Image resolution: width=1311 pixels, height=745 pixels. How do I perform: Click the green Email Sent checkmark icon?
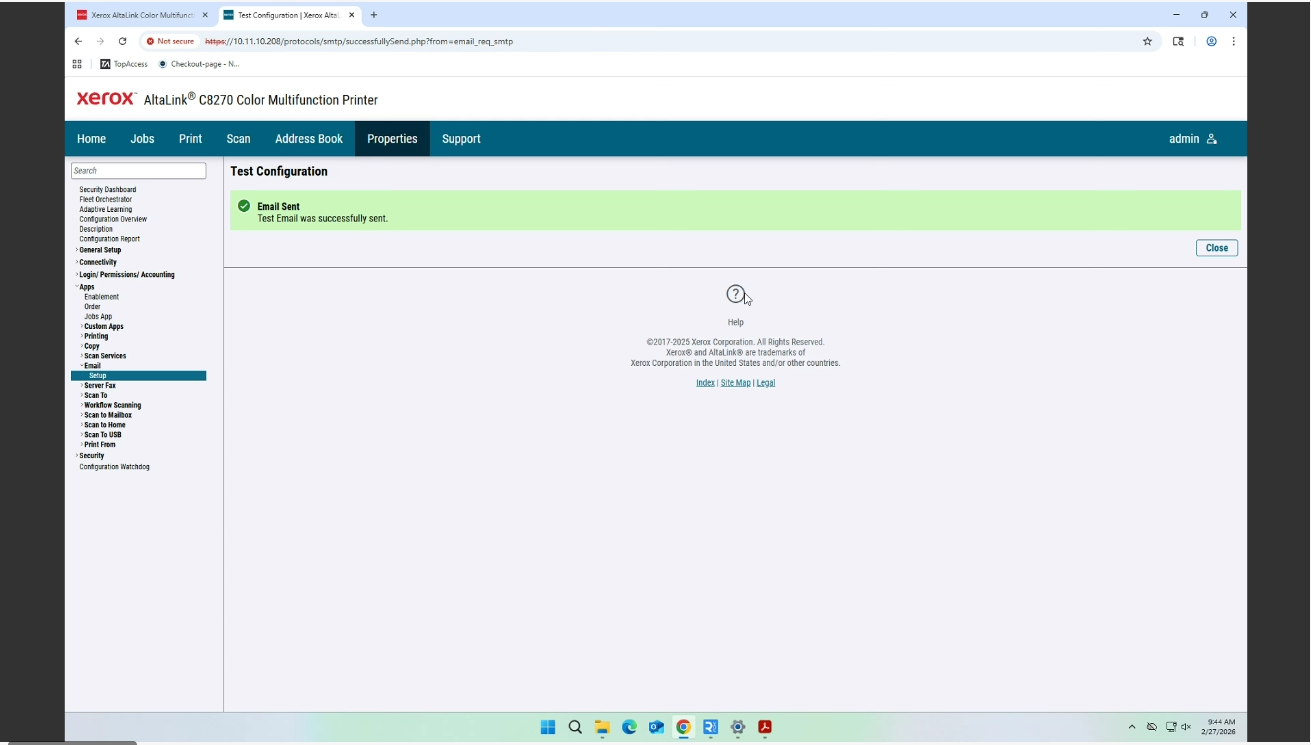pyautogui.click(x=243, y=206)
